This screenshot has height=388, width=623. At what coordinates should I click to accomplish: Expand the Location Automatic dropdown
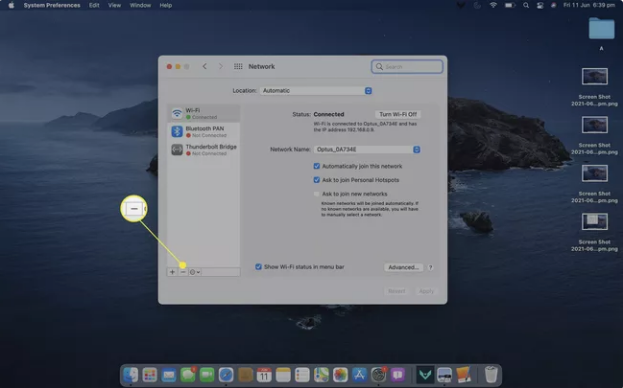[316, 91]
